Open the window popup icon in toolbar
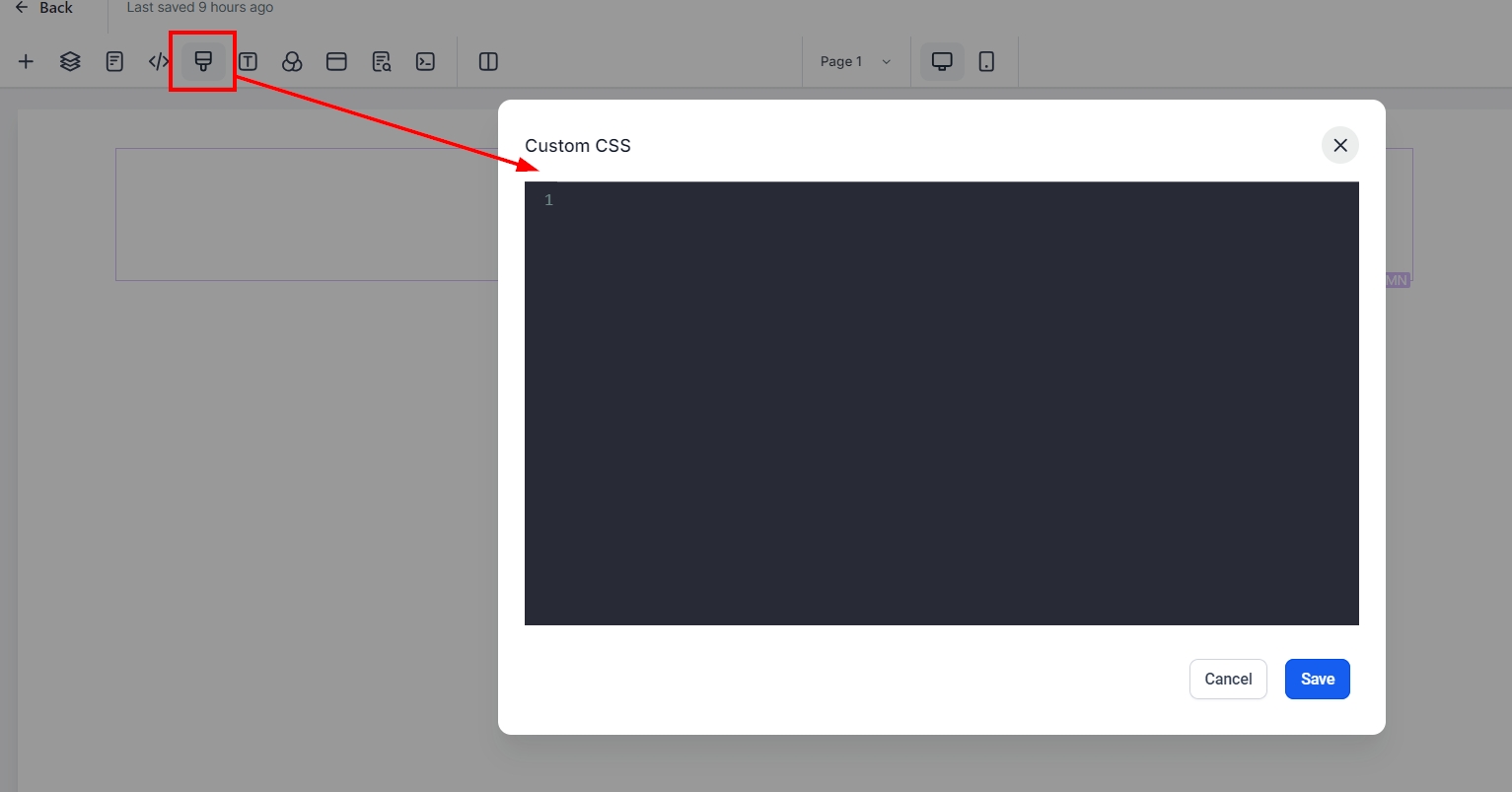The width and height of the screenshot is (1512, 792). 336,61
